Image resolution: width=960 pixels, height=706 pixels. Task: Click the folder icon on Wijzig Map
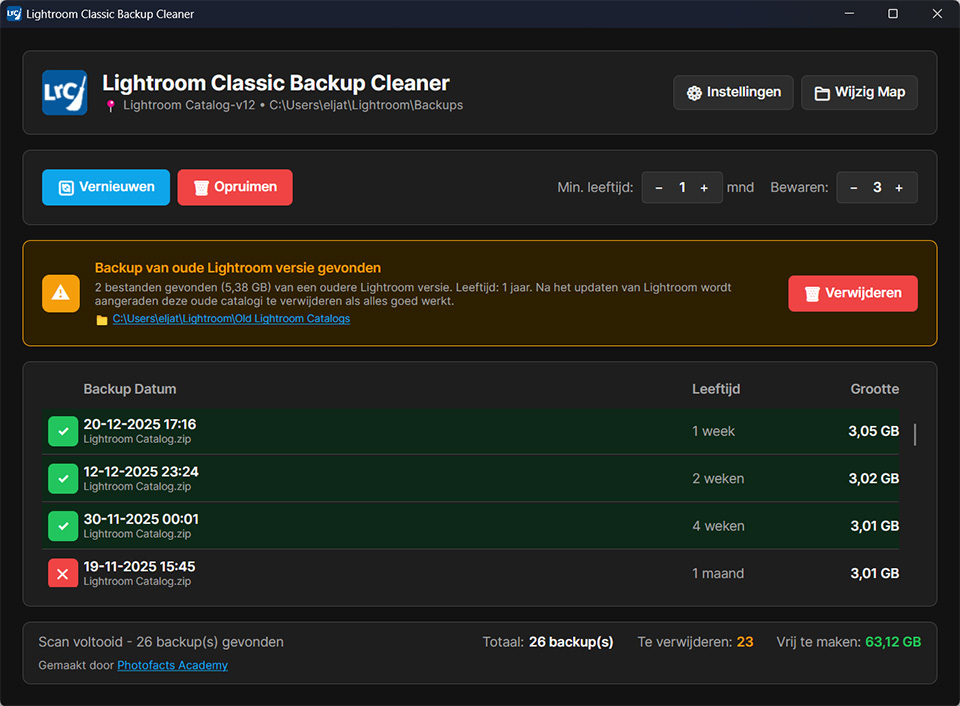(x=823, y=92)
